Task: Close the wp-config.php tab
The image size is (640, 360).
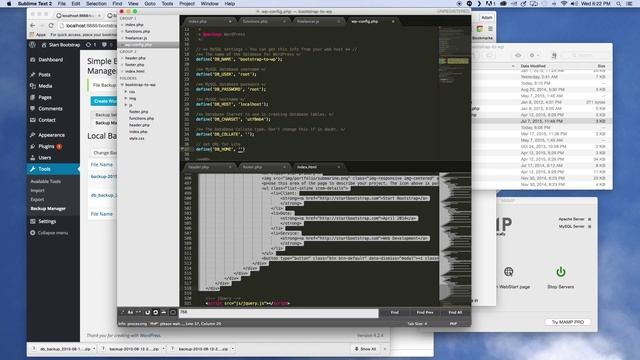Action: pos(393,21)
